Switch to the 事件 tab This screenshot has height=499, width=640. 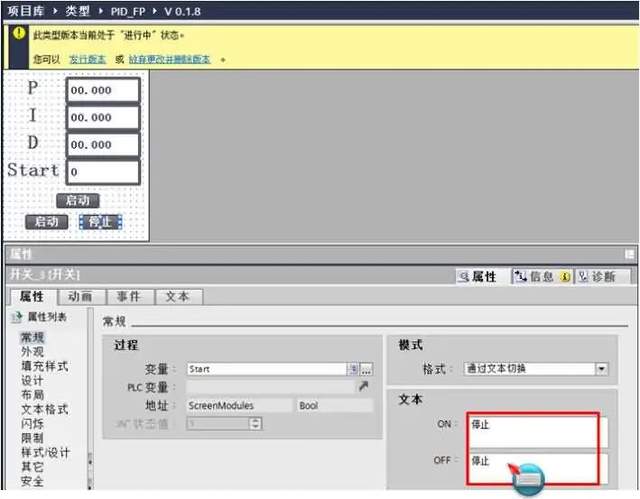(x=129, y=297)
